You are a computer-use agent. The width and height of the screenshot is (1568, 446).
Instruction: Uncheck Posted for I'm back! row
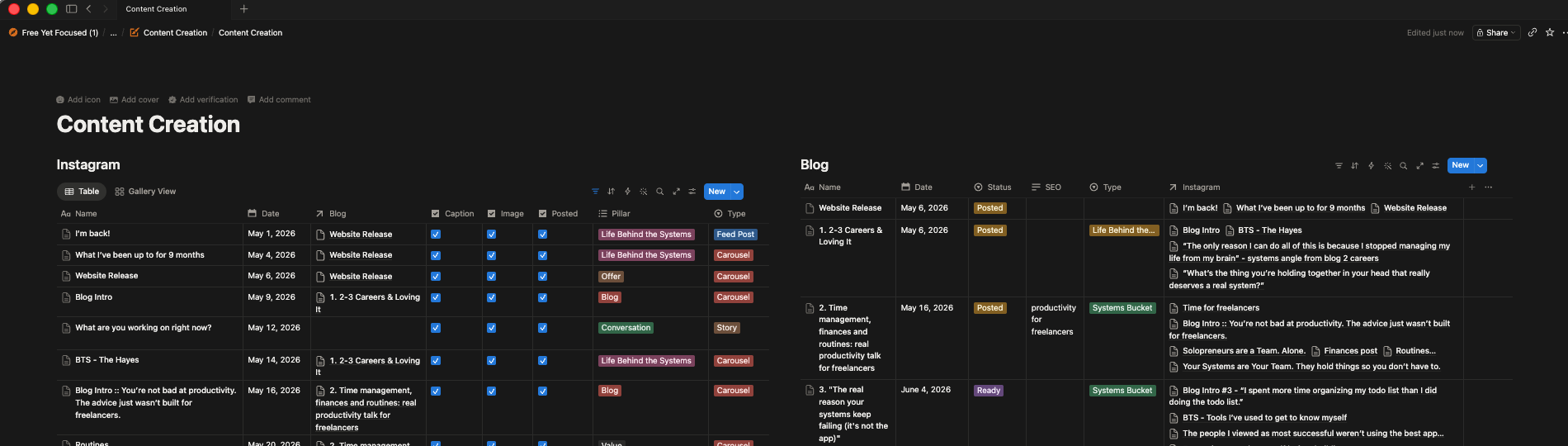pyautogui.click(x=542, y=235)
